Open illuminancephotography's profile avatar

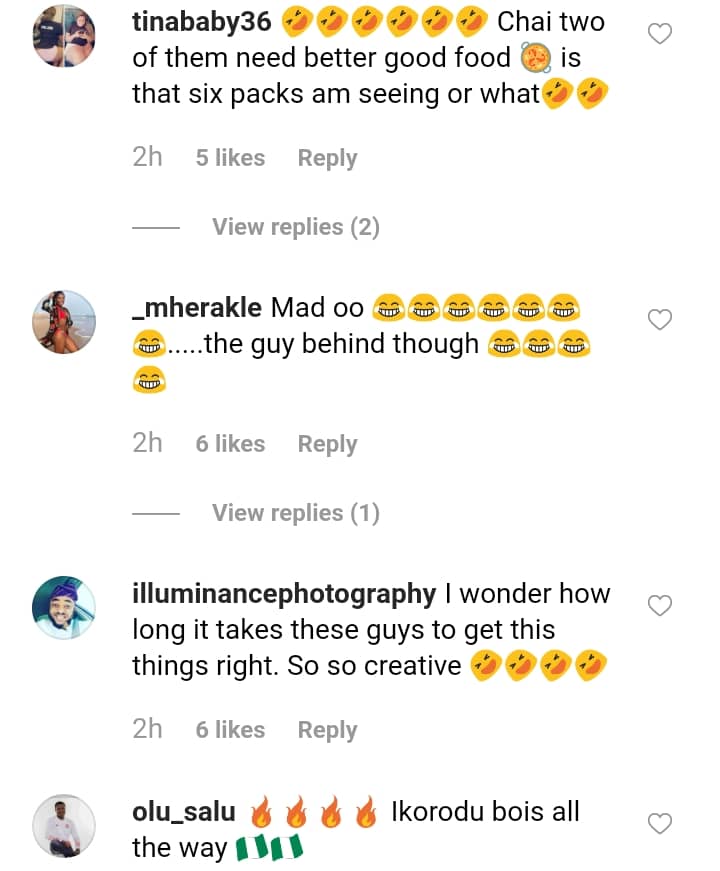64,608
